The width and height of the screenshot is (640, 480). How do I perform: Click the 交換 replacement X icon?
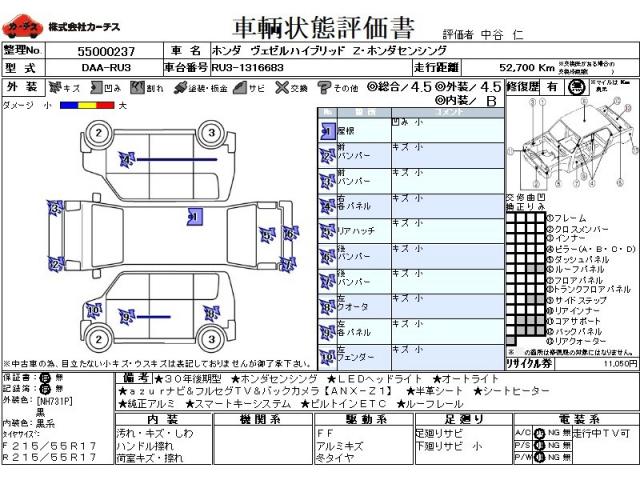[283, 87]
